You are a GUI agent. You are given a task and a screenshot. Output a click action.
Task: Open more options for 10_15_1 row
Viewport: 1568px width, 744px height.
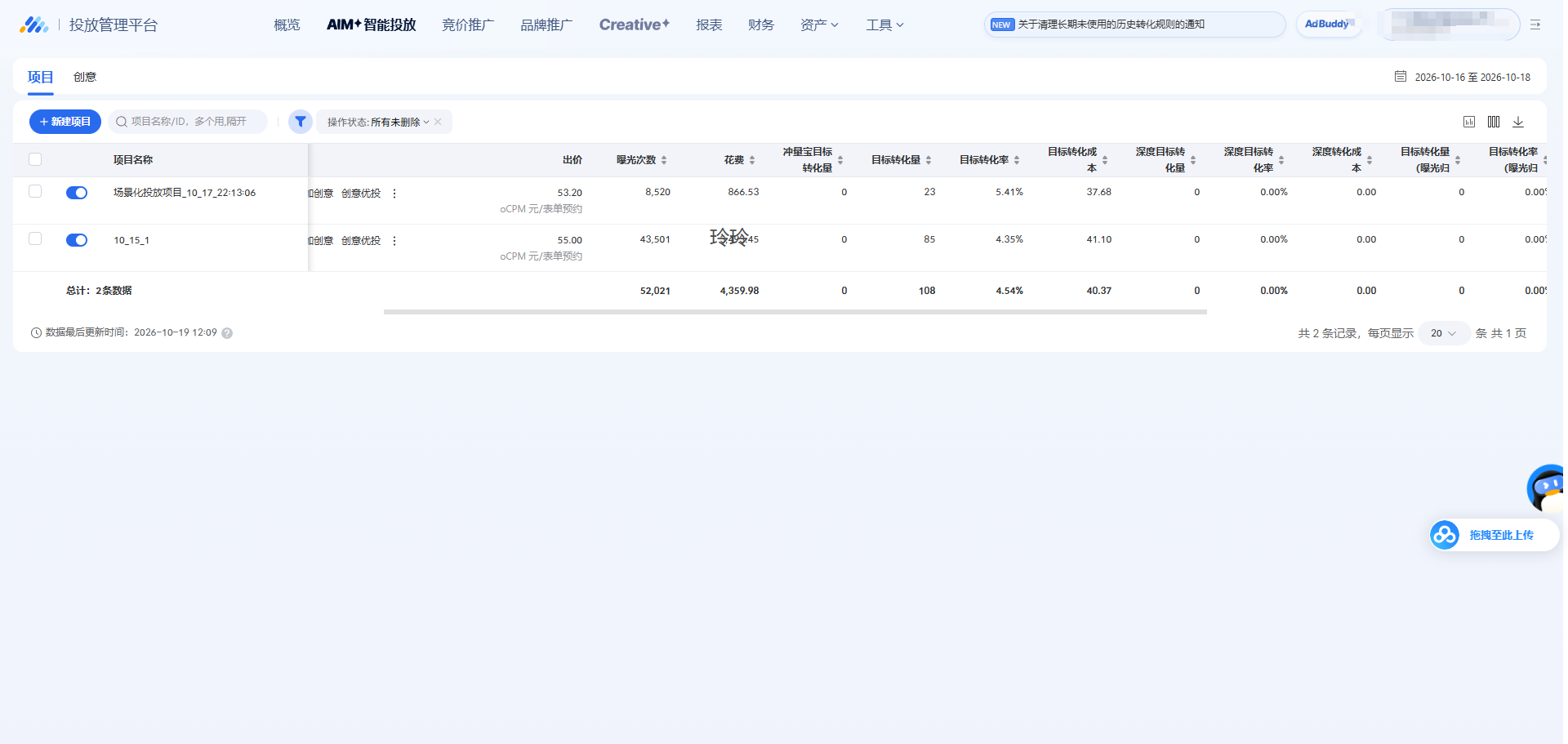[394, 241]
